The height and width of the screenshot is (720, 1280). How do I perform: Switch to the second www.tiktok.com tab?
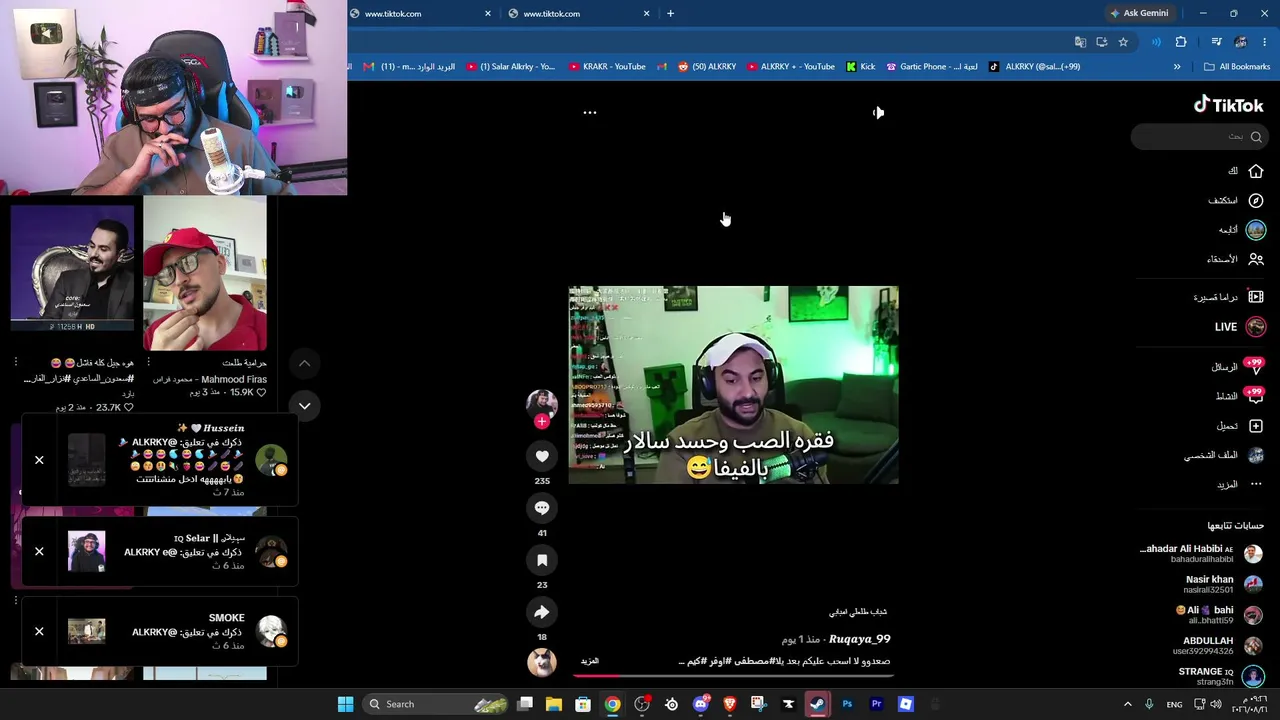[580, 14]
